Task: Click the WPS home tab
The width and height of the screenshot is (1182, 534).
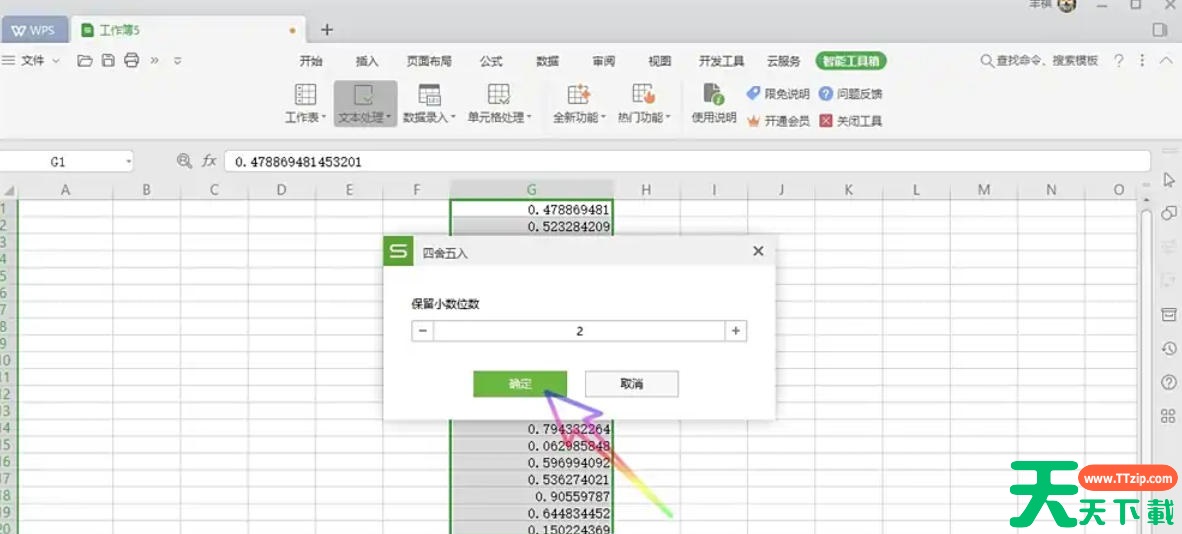Action: tap(35, 30)
